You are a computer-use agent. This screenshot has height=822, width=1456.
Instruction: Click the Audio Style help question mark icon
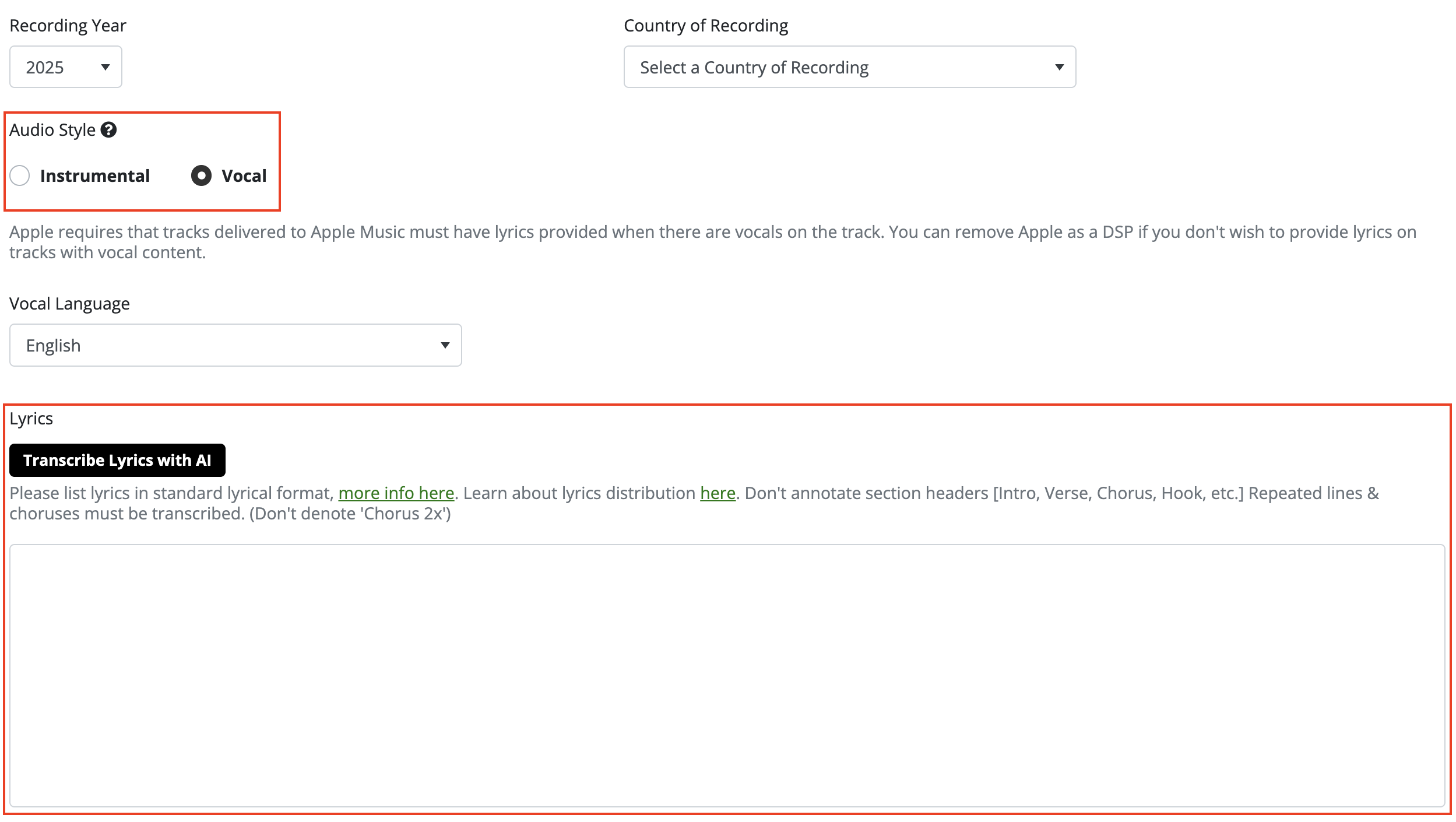tap(108, 129)
